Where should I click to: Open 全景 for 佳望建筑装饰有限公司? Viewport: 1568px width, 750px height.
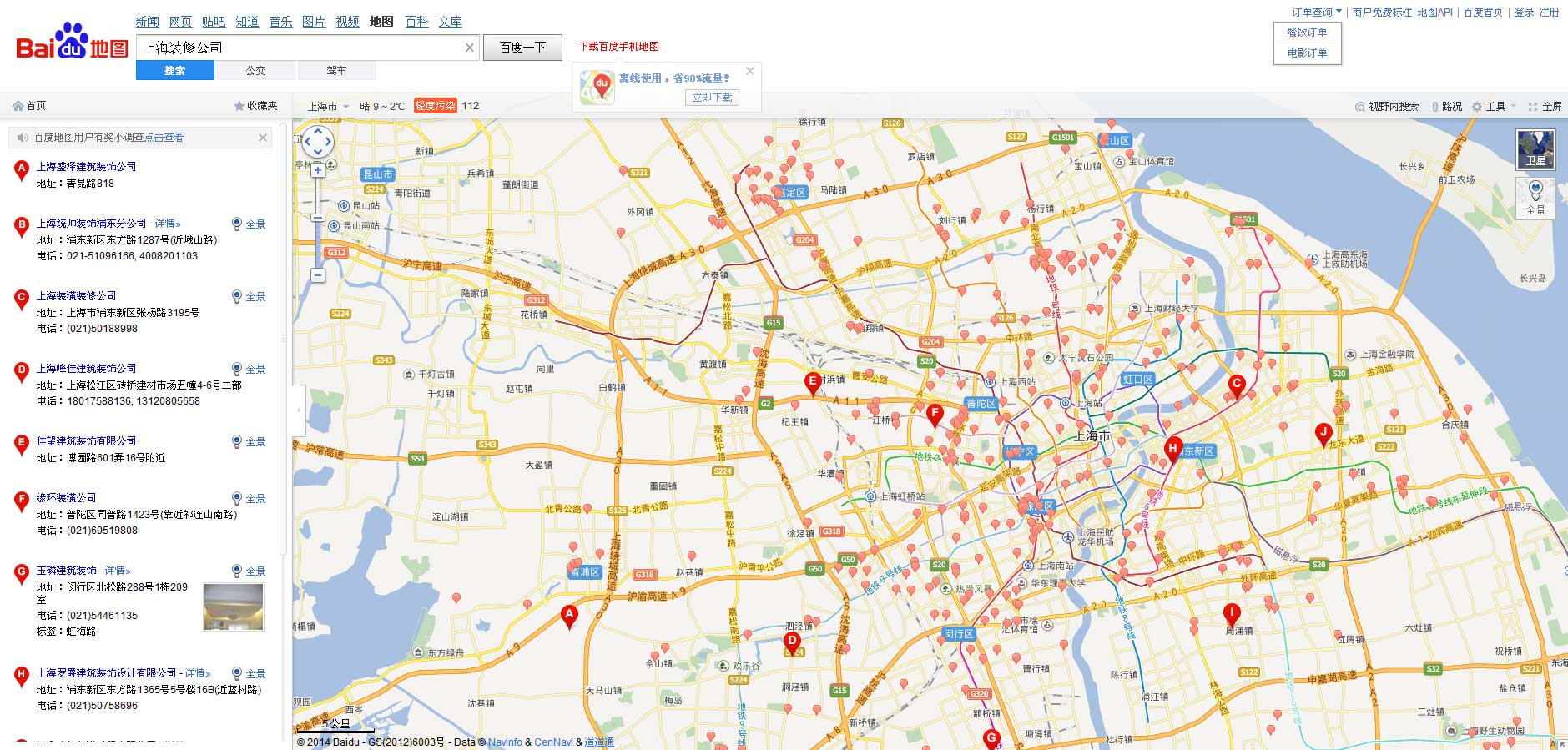pyautogui.click(x=249, y=441)
